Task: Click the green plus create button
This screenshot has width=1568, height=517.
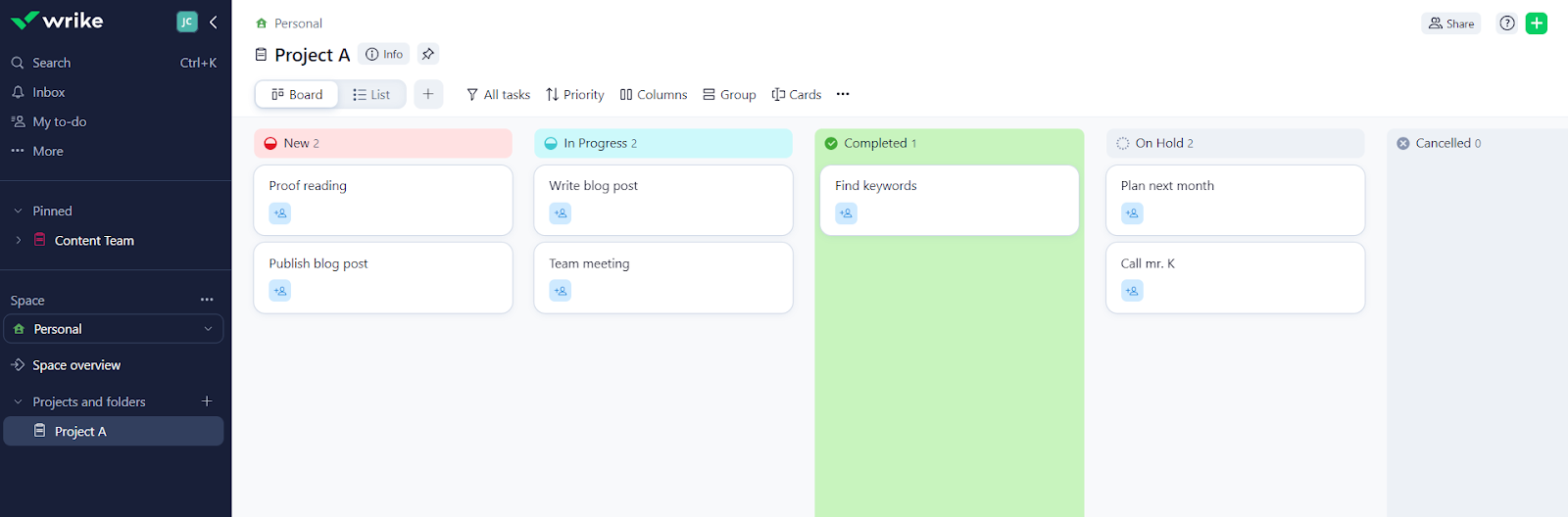Action: click(1537, 23)
